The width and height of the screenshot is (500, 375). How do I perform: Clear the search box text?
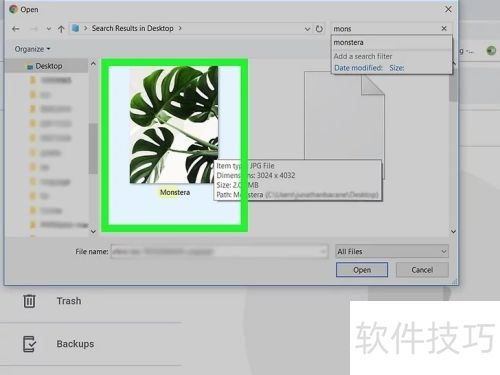coord(444,29)
